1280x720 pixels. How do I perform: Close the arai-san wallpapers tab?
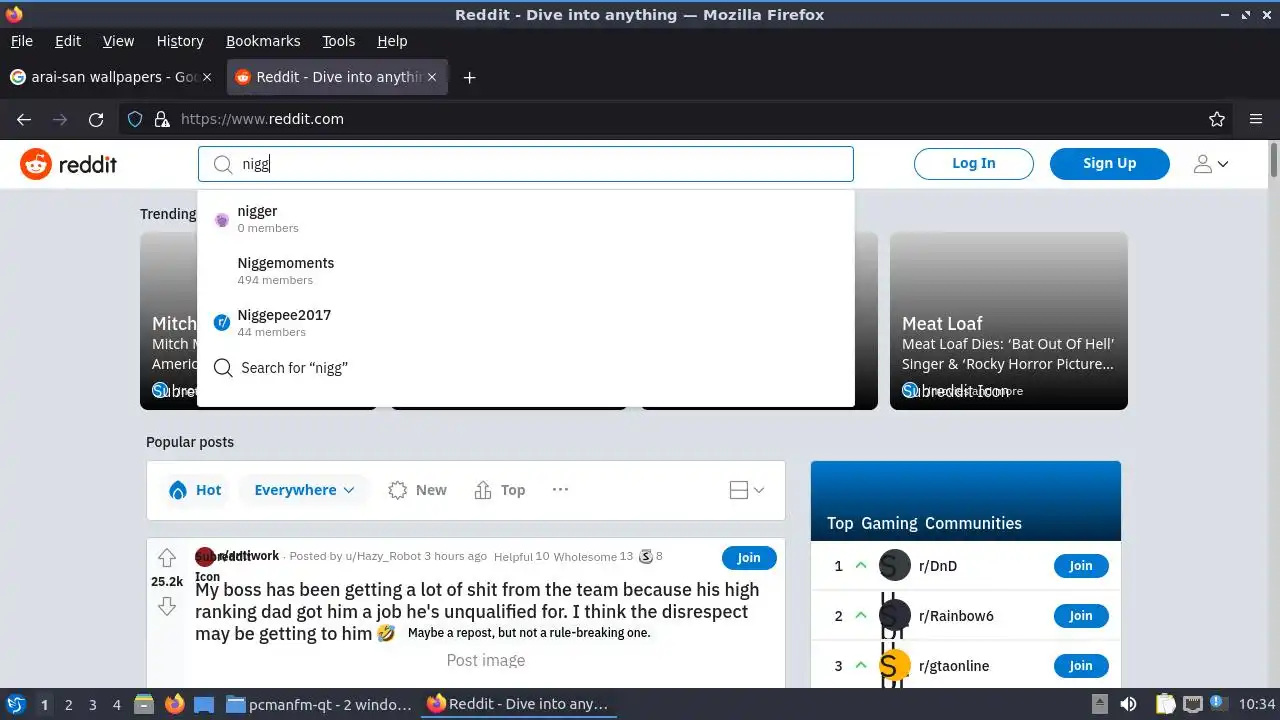click(207, 77)
